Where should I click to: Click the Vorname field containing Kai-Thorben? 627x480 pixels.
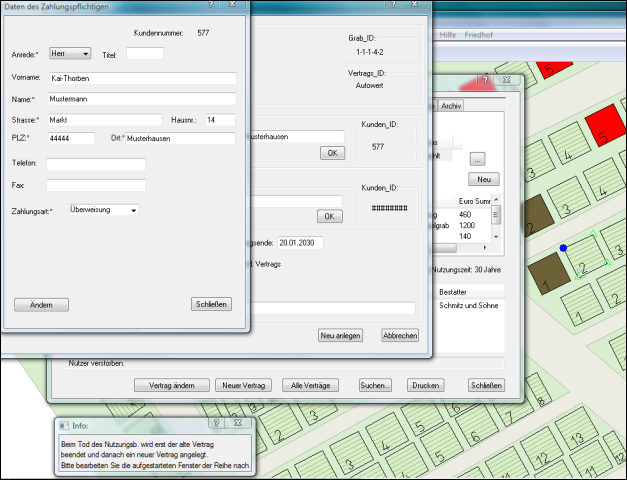(143, 78)
